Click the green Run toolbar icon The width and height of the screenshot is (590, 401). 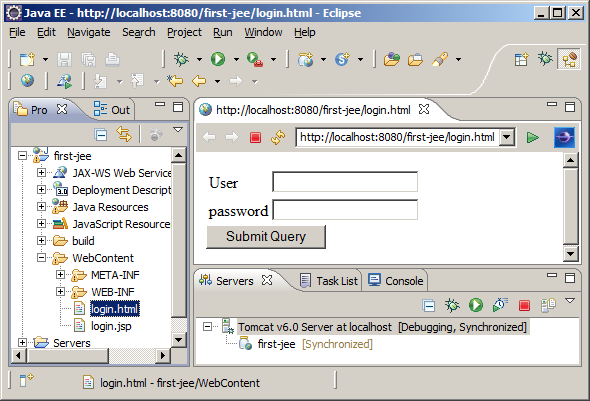click(x=218, y=59)
